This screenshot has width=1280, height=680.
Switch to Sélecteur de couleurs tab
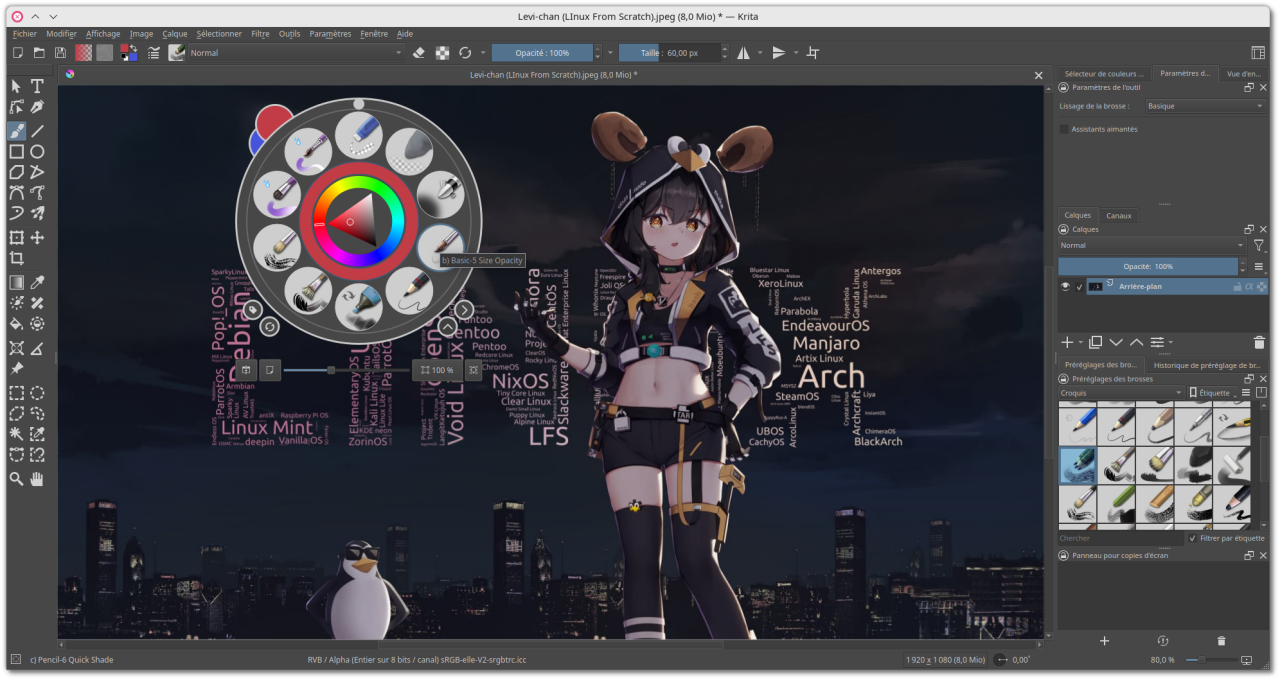[1104, 73]
